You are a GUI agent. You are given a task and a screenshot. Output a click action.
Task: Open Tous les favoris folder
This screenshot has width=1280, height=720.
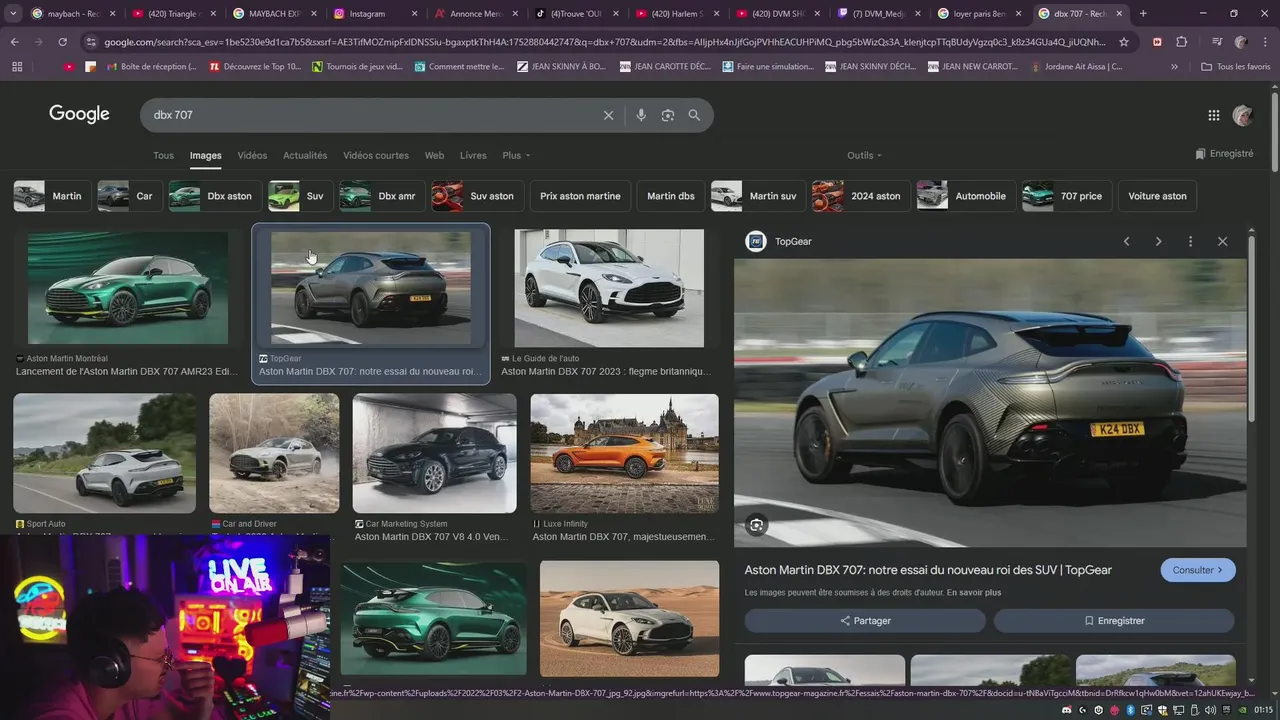click(1236, 67)
